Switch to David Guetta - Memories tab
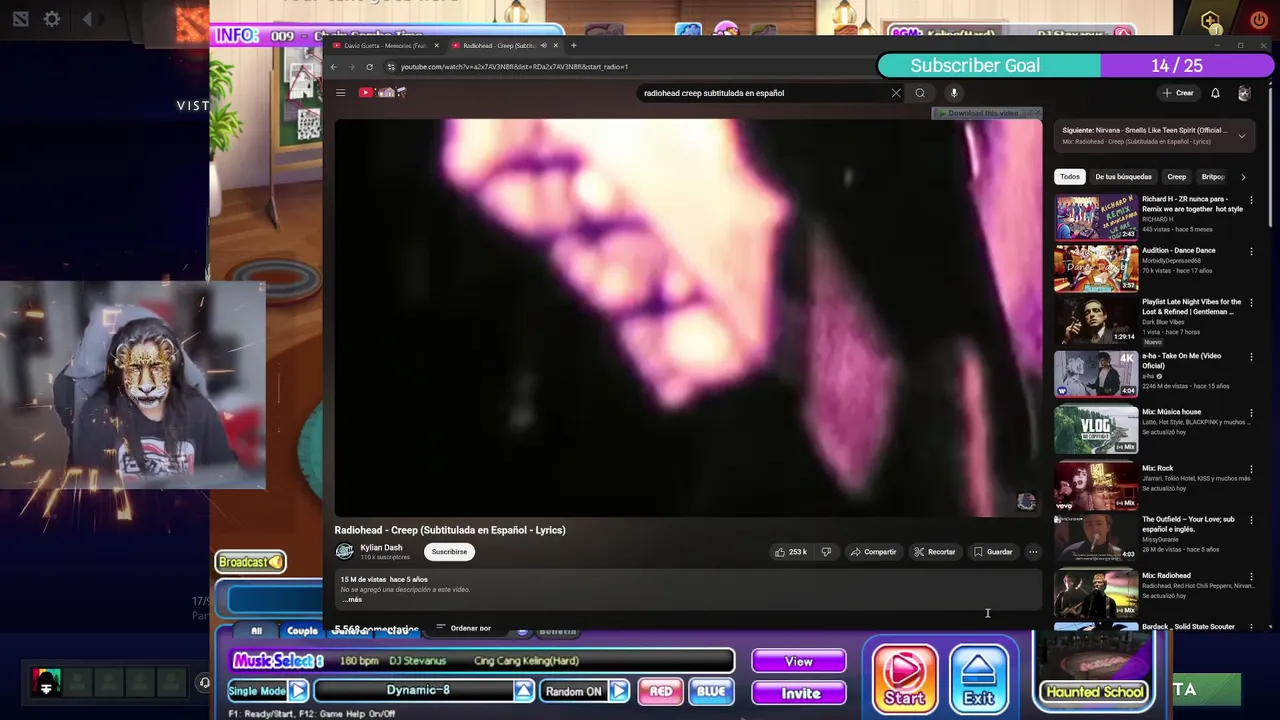Image resolution: width=1280 pixels, height=720 pixels. pos(384,45)
